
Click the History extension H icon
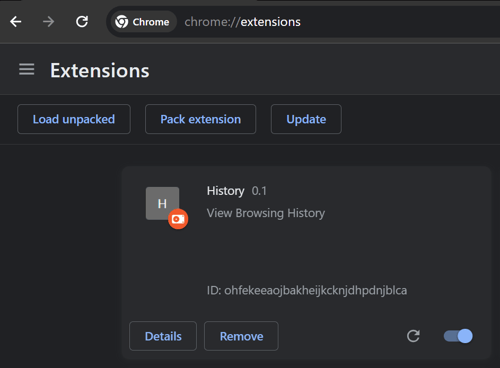(162, 203)
